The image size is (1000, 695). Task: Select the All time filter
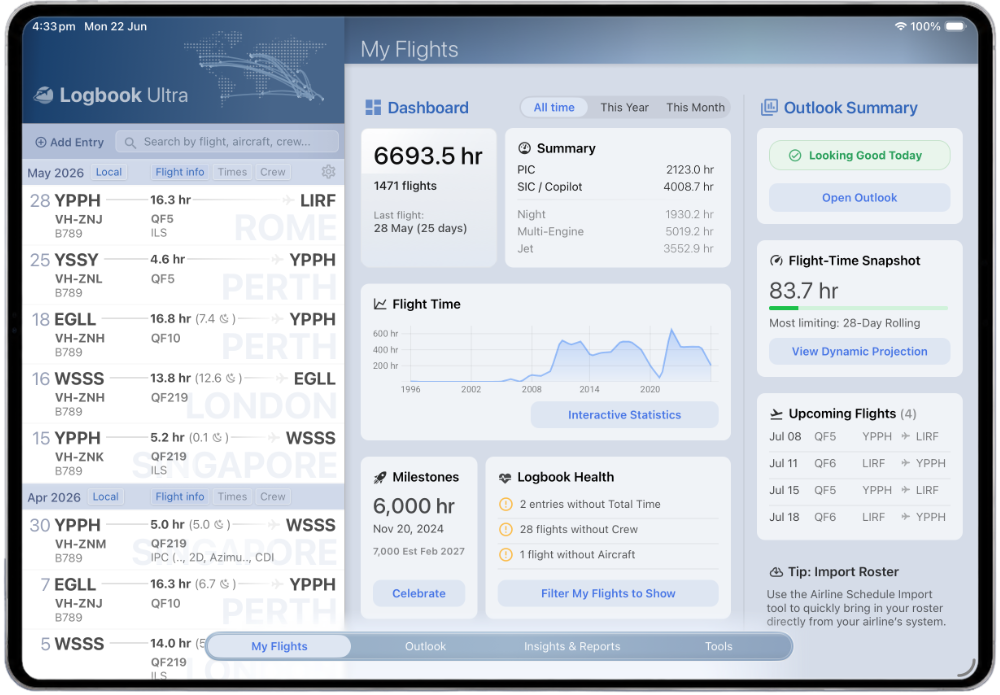coord(554,107)
